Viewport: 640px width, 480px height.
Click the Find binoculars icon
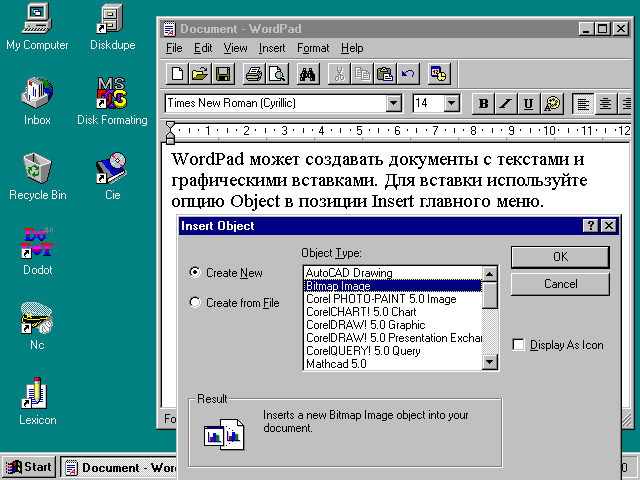click(307, 73)
